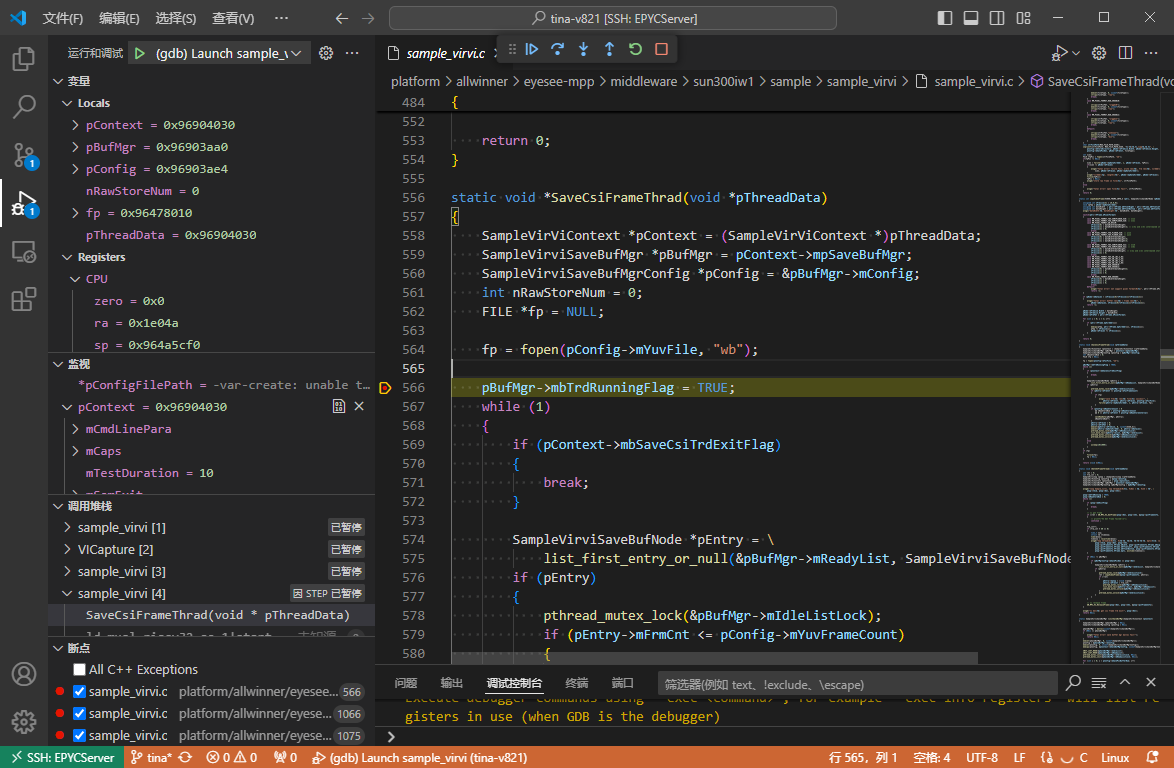
Task: Click the debug console filter input
Action: pos(857,684)
